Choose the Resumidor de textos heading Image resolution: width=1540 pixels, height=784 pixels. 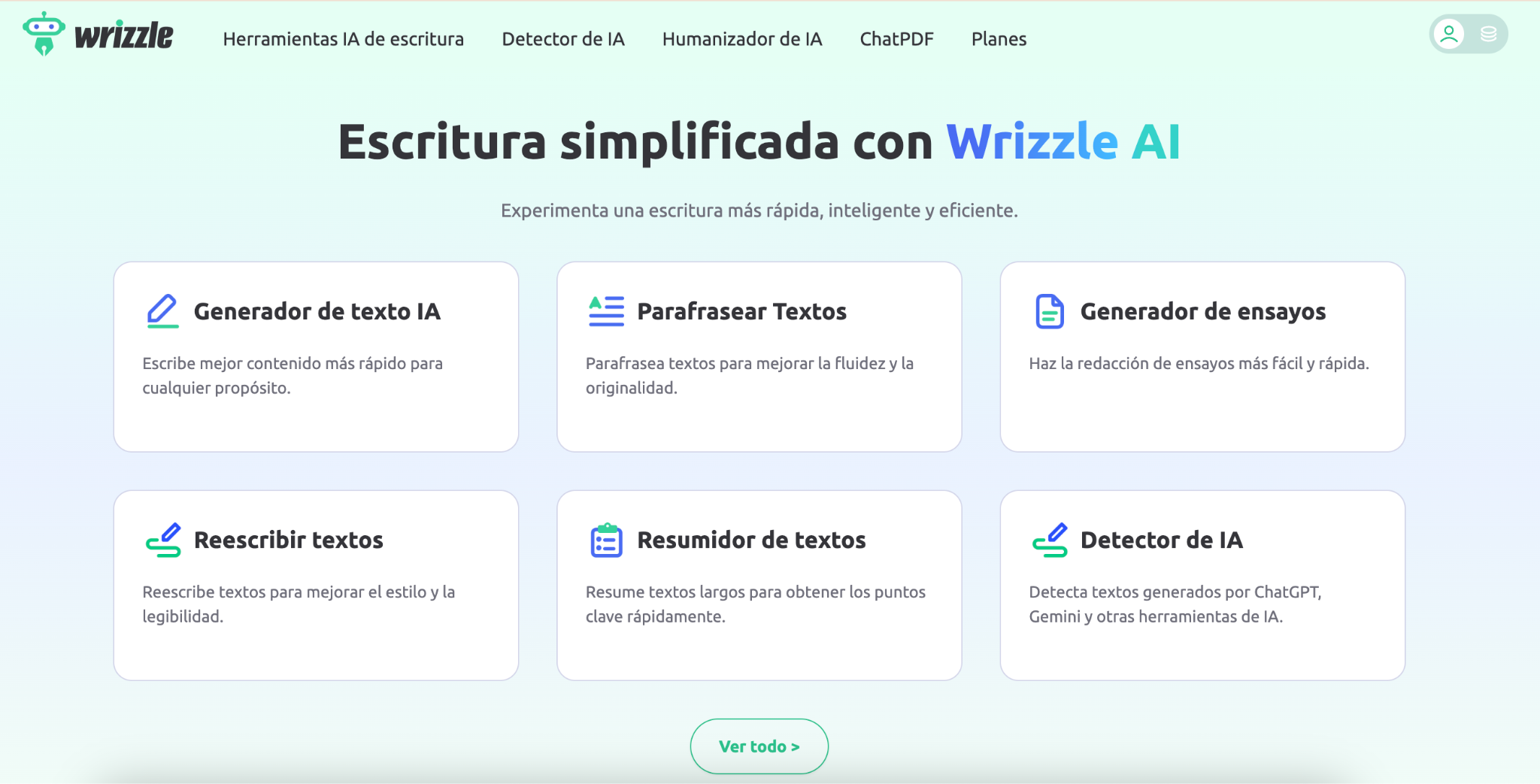click(x=751, y=540)
